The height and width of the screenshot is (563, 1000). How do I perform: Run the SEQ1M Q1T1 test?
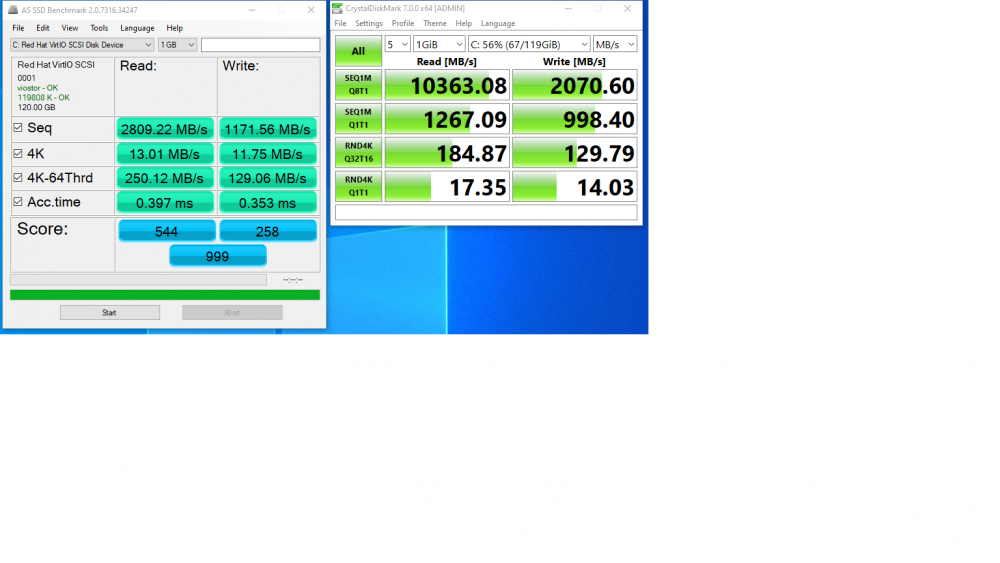pyautogui.click(x=358, y=119)
